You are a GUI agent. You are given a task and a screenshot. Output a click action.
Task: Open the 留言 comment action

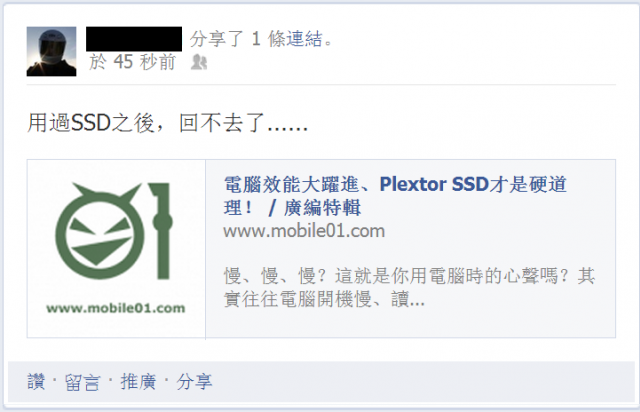click(82, 382)
